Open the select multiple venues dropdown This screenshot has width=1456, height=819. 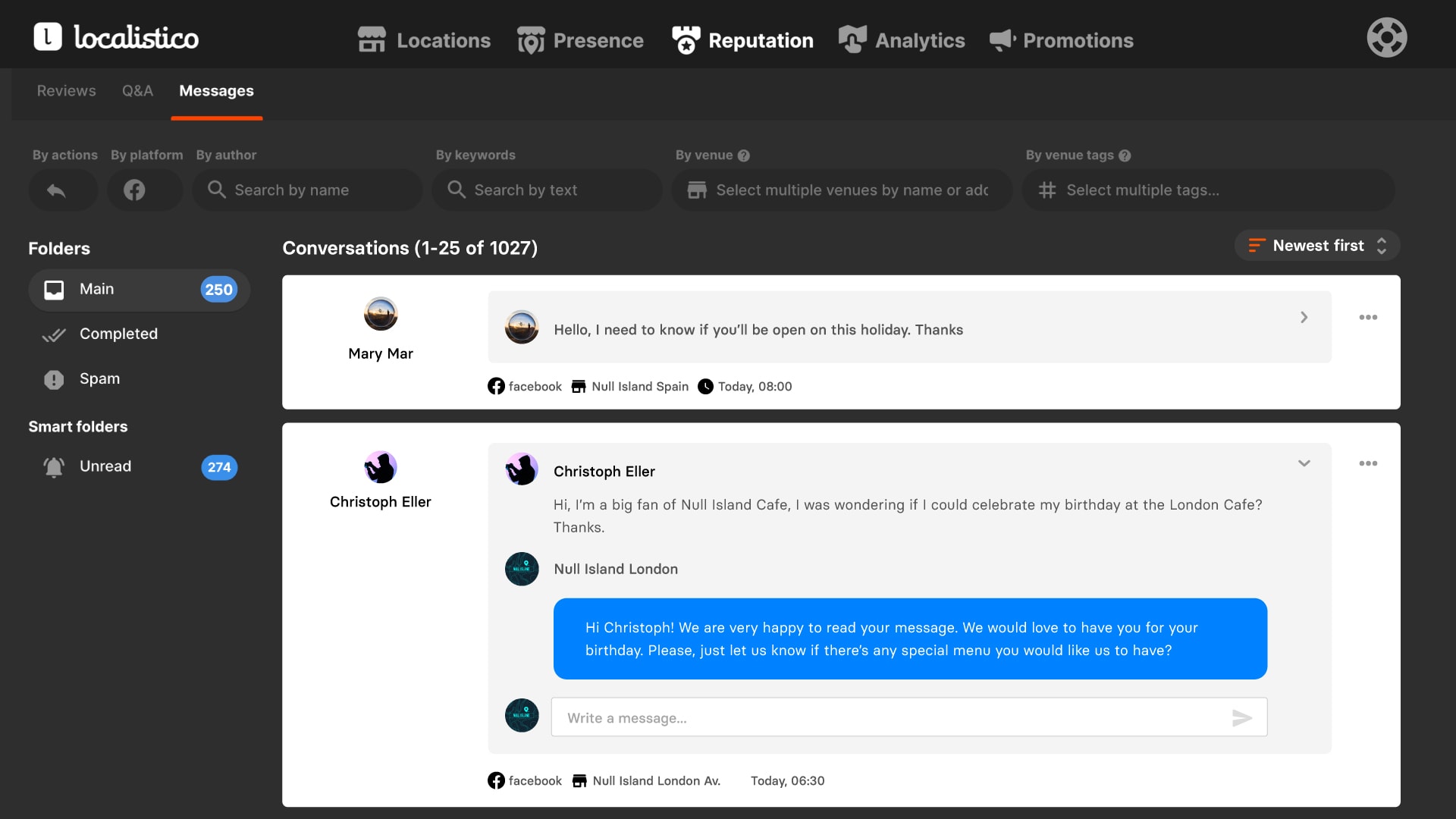coord(842,190)
